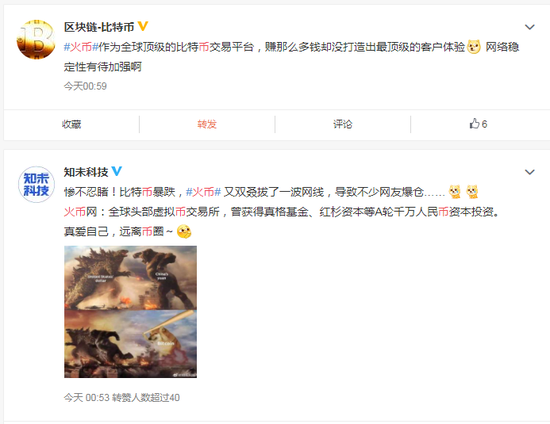Open the #火币# hashtag in first post

pyautogui.click(x=81, y=47)
